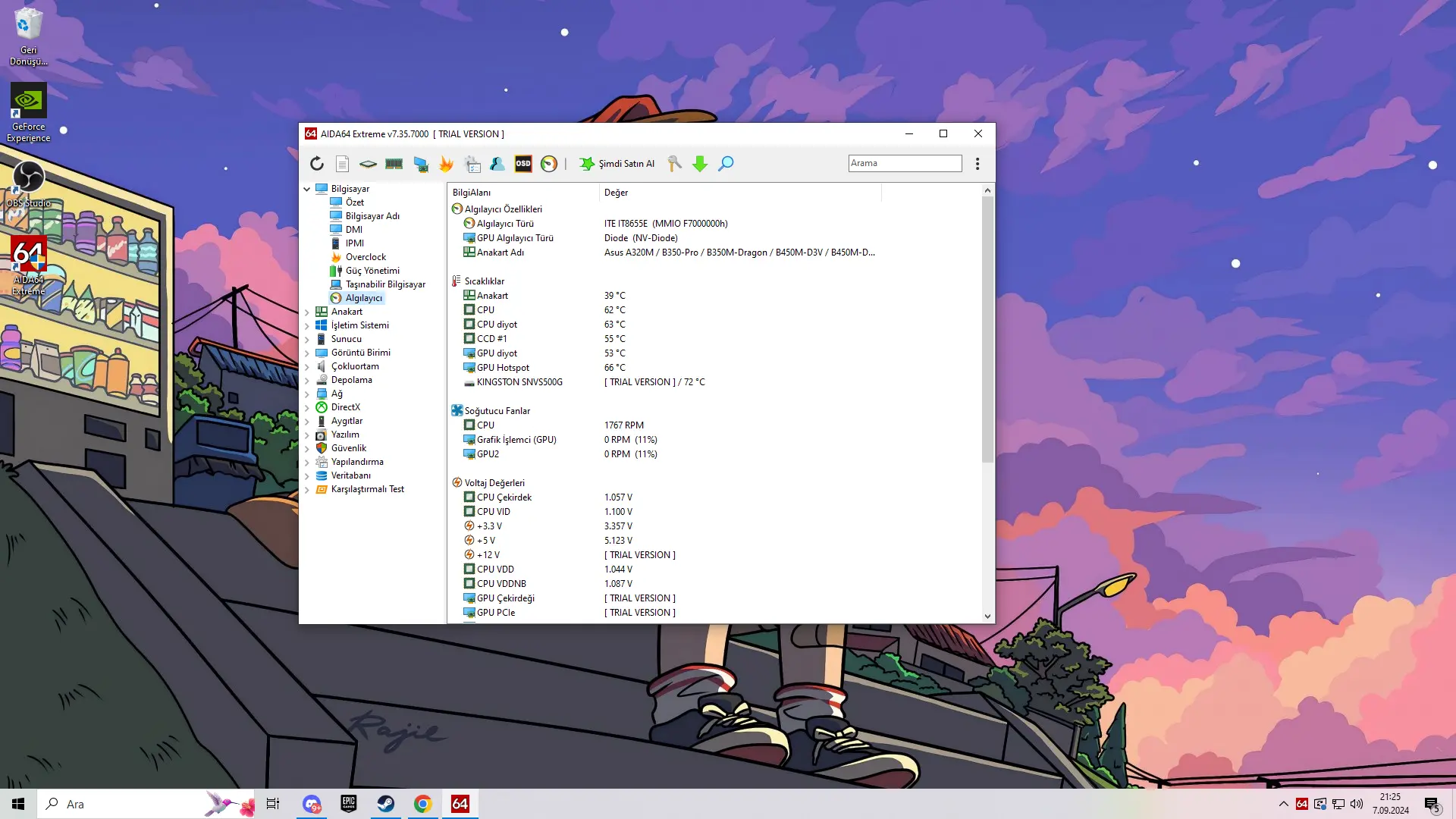1456x819 pixels.
Task: Click the CPU chip toolbar icon
Action: (368, 164)
